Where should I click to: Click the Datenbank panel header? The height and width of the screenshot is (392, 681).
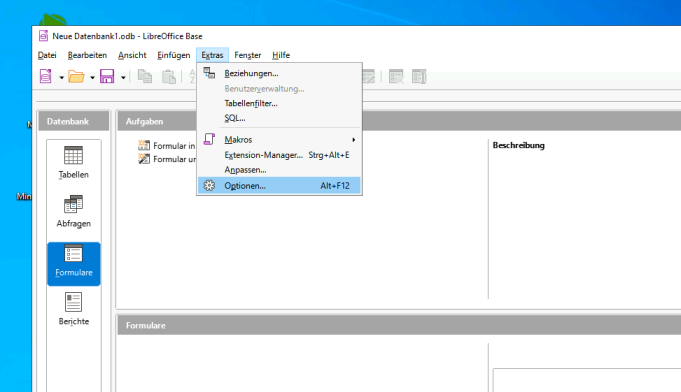tap(73, 121)
